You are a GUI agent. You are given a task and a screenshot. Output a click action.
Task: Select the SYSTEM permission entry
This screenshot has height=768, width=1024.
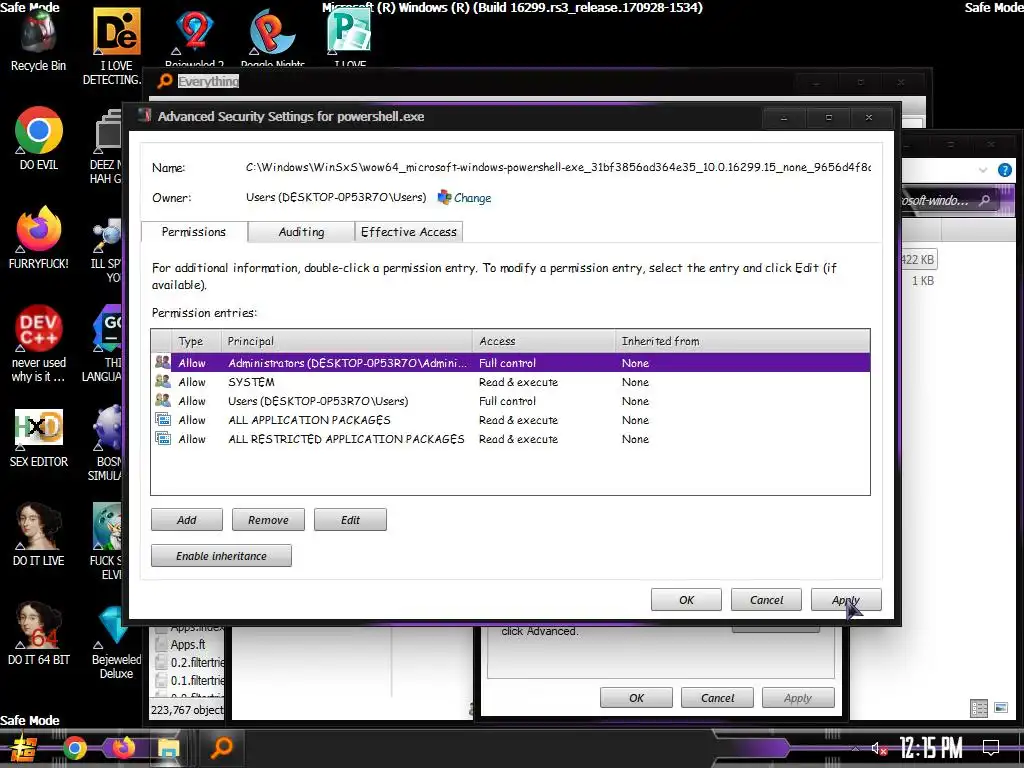tap(511, 382)
